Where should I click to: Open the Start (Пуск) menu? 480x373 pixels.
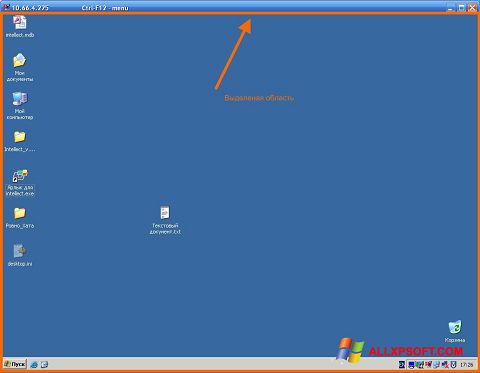15,364
